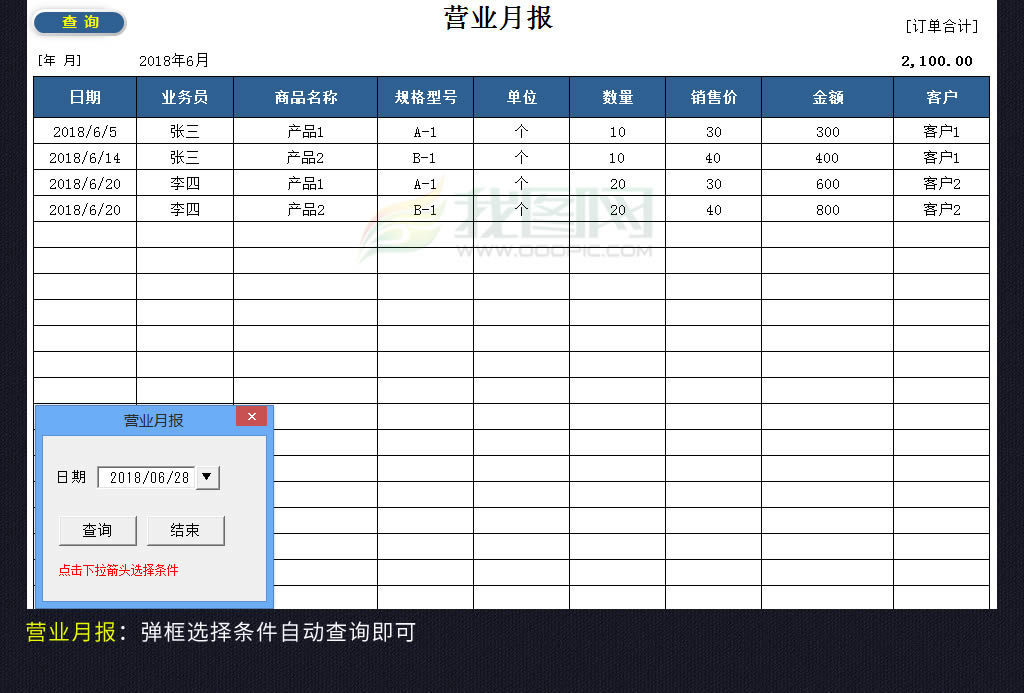Select the 业务员 column header
This screenshot has width=1024, height=693.
tap(185, 97)
